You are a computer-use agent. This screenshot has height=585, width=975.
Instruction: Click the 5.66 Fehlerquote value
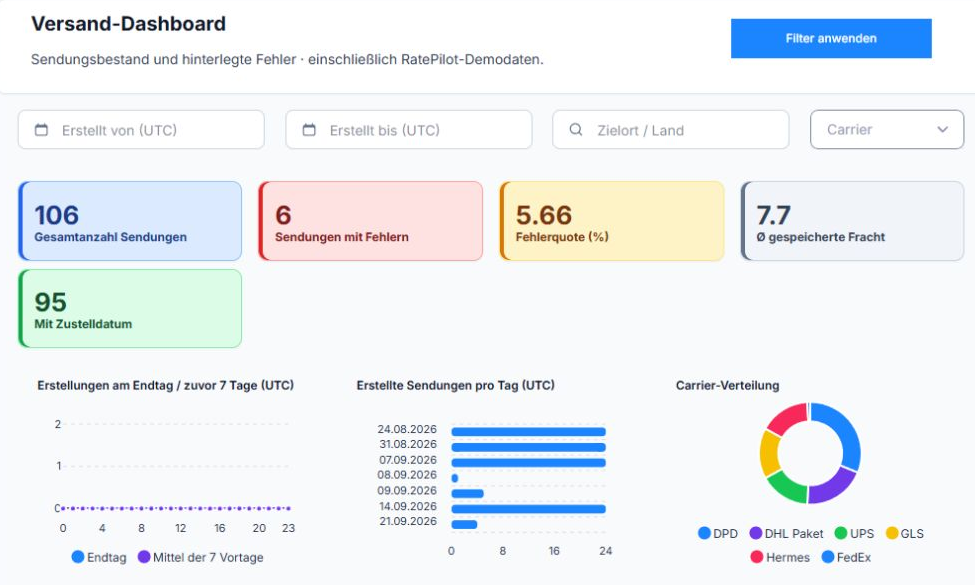click(x=543, y=215)
